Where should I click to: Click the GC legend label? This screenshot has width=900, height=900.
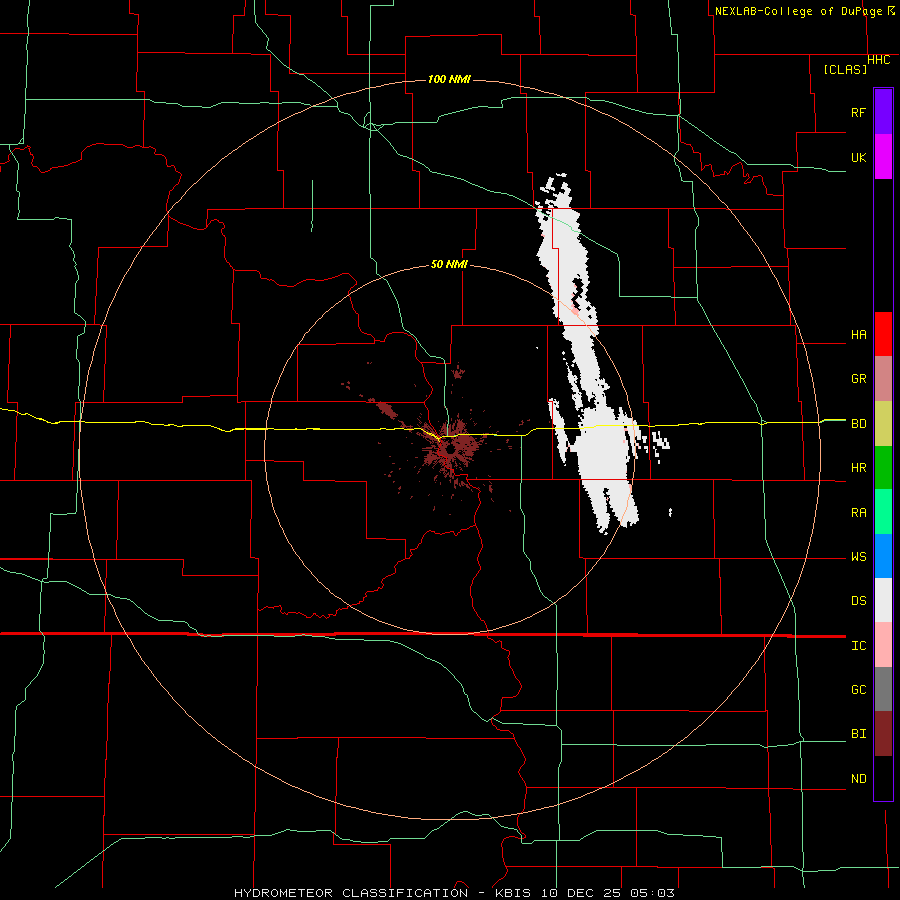coord(858,689)
